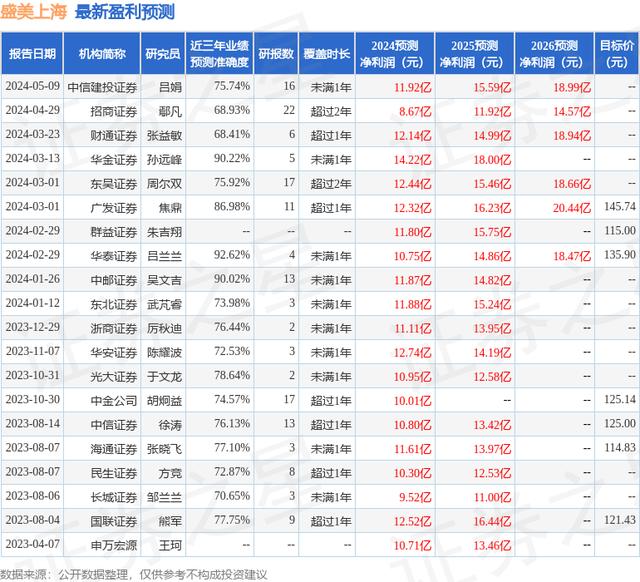
Task: Click the date 2024-04-29
Action: 33,110
